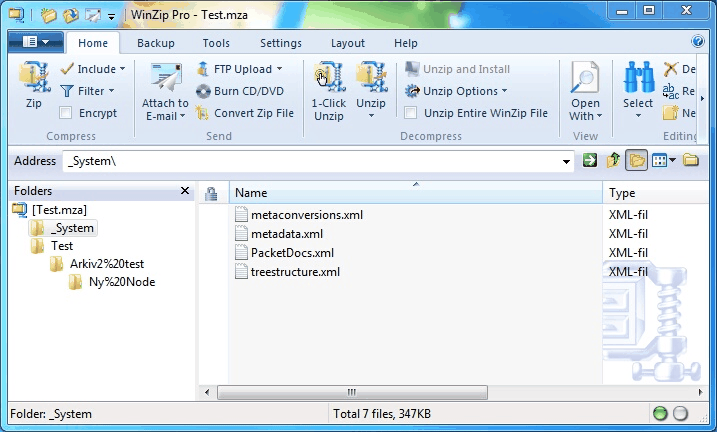
Task: Click the disabled Unzip and Install button
Action: [457, 69]
